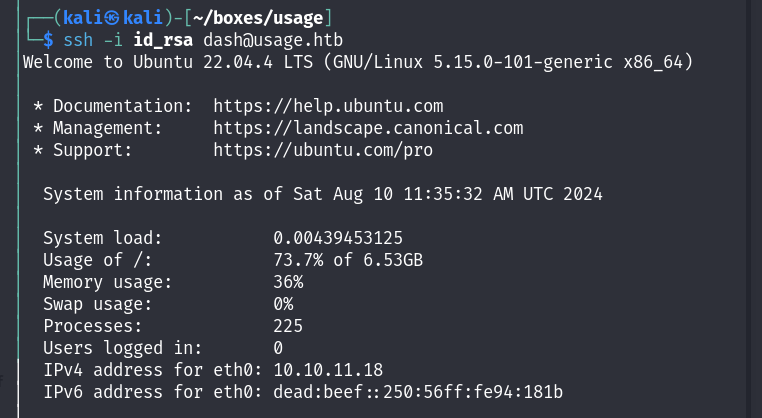Click the Processes count 225

coord(288,326)
